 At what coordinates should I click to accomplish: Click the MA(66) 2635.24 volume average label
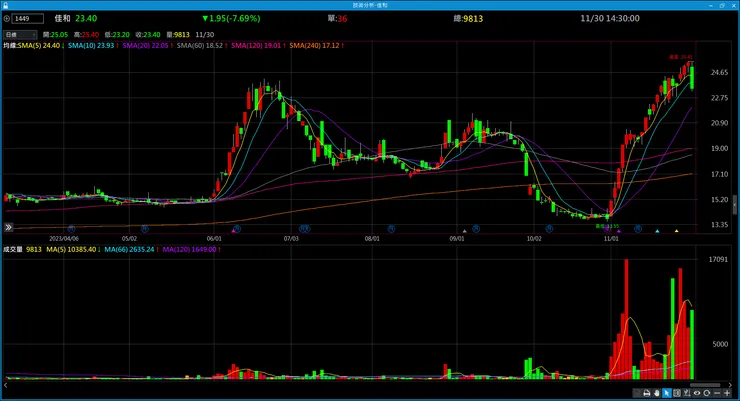pyautogui.click(x=131, y=250)
